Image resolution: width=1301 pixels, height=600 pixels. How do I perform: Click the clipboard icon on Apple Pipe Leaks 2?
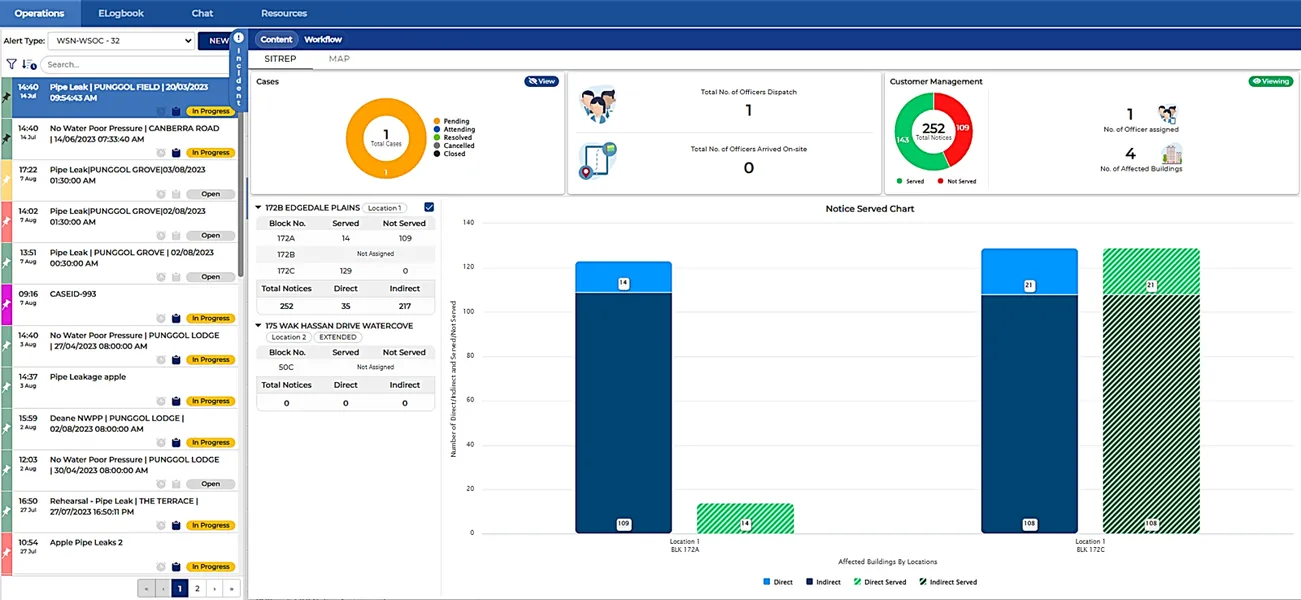[x=176, y=567]
